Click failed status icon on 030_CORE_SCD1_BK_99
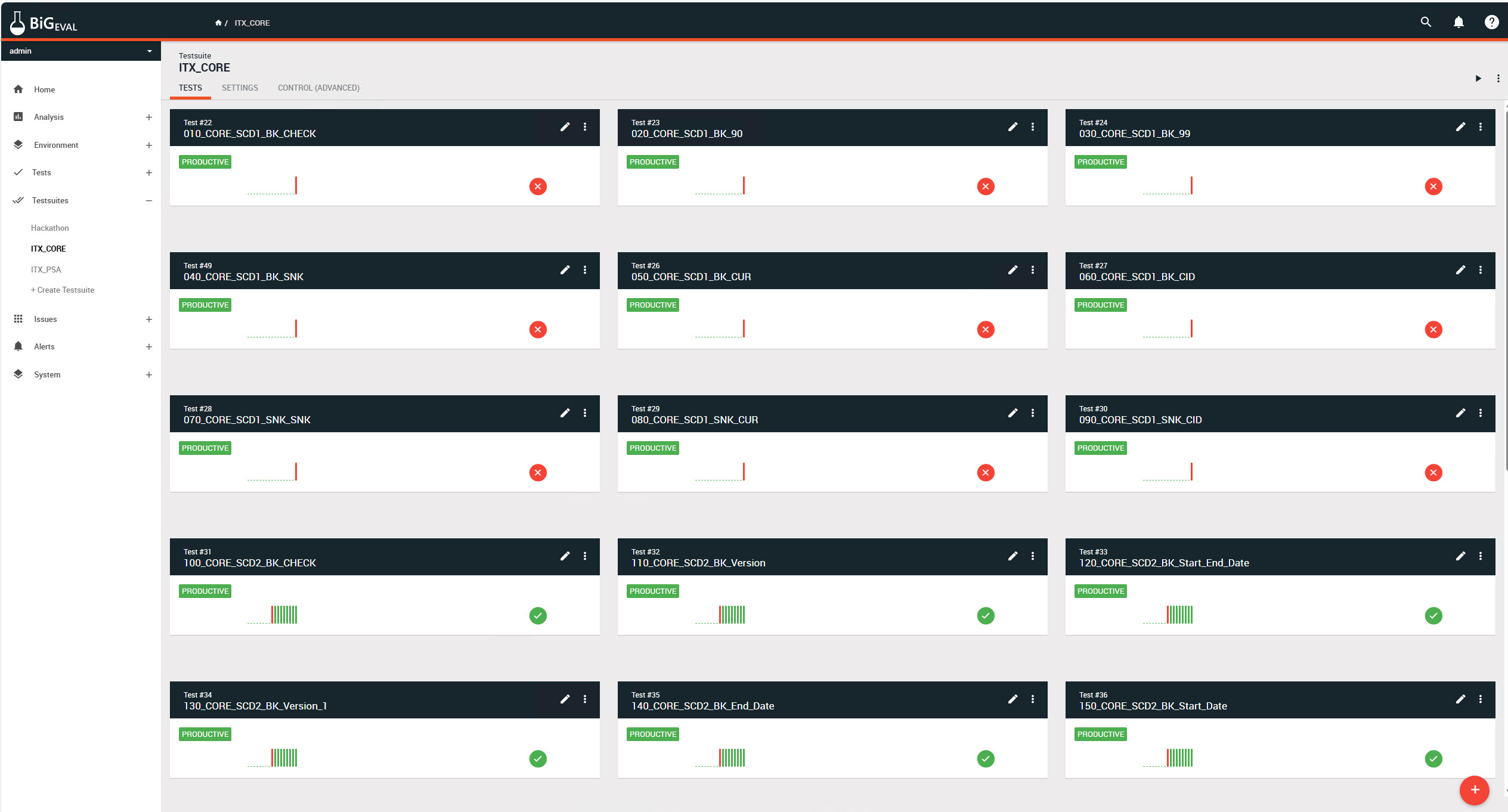This screenshot has height=812, width=1508. point(1433,187)
